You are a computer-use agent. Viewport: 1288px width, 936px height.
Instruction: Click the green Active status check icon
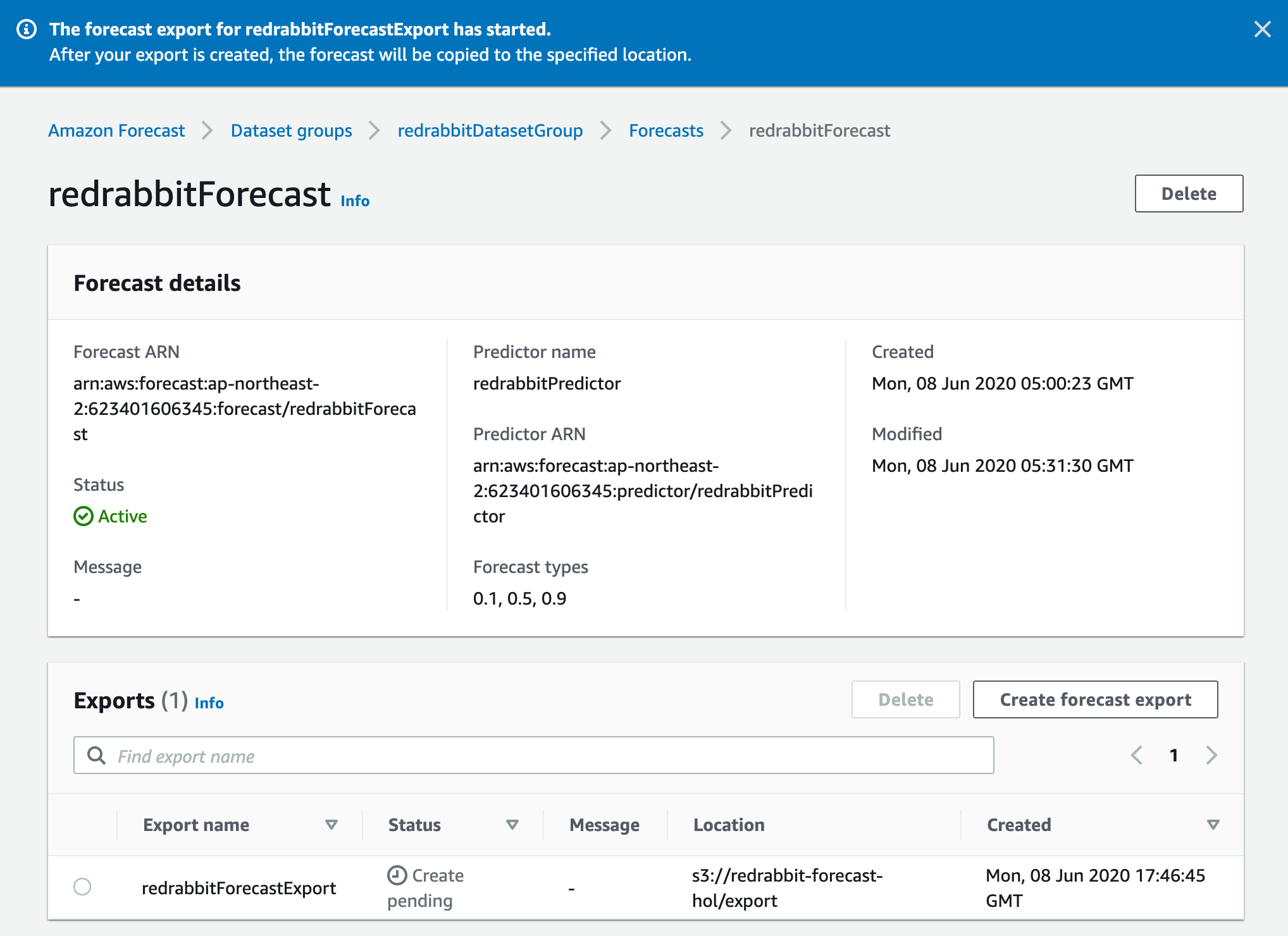[x=84, y=516]
